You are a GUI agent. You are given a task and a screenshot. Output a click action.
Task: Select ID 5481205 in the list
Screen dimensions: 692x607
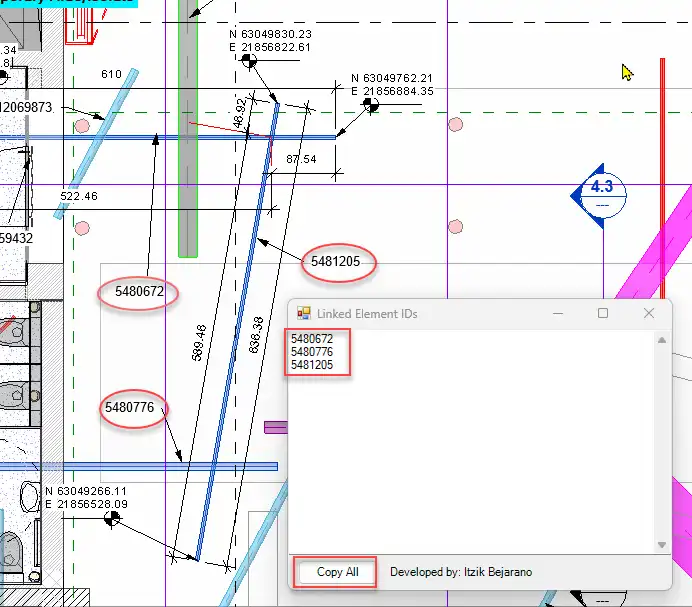point(311,365)
